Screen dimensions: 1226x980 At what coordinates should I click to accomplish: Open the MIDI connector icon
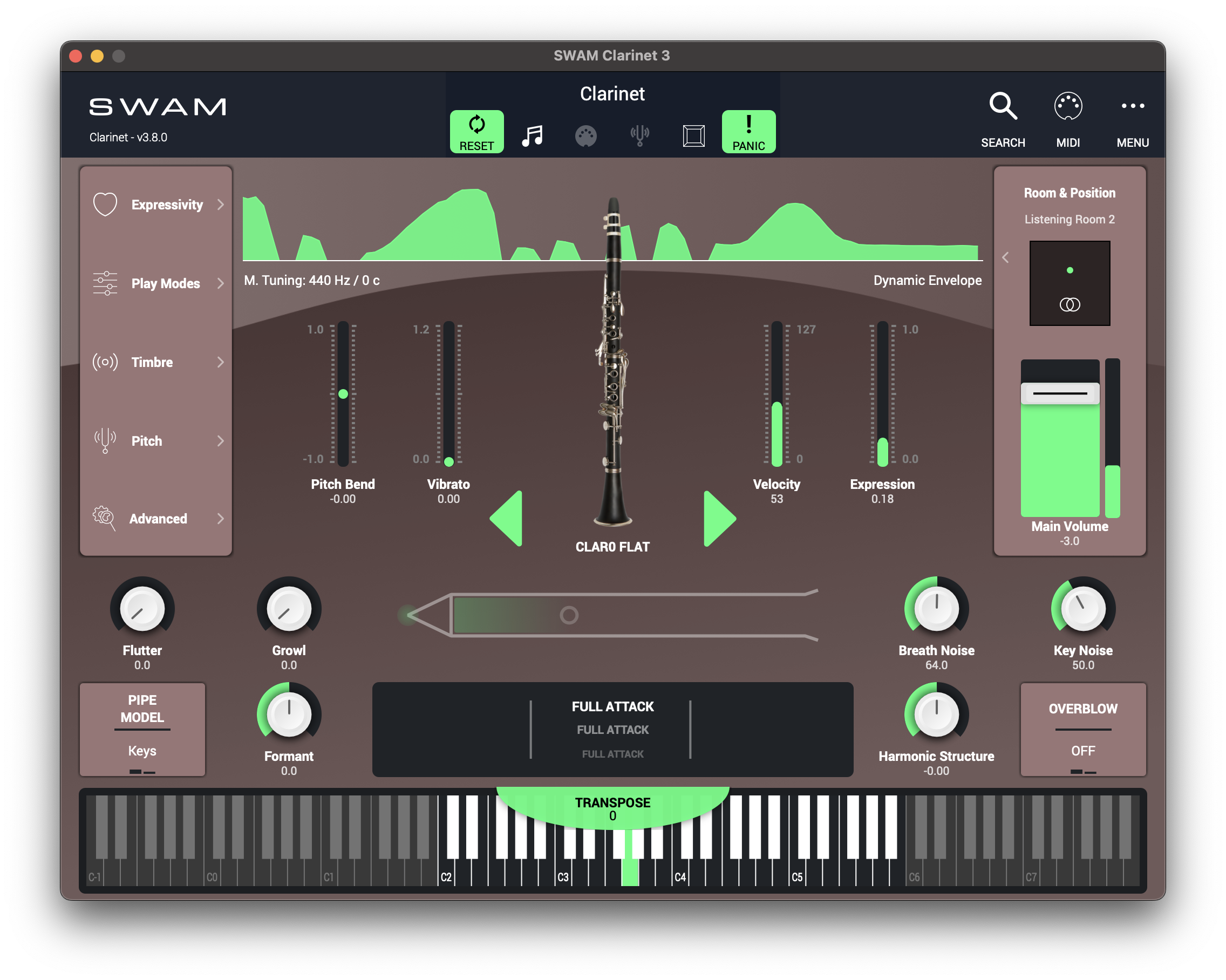pyautogui.click(x=1068, y=106)
